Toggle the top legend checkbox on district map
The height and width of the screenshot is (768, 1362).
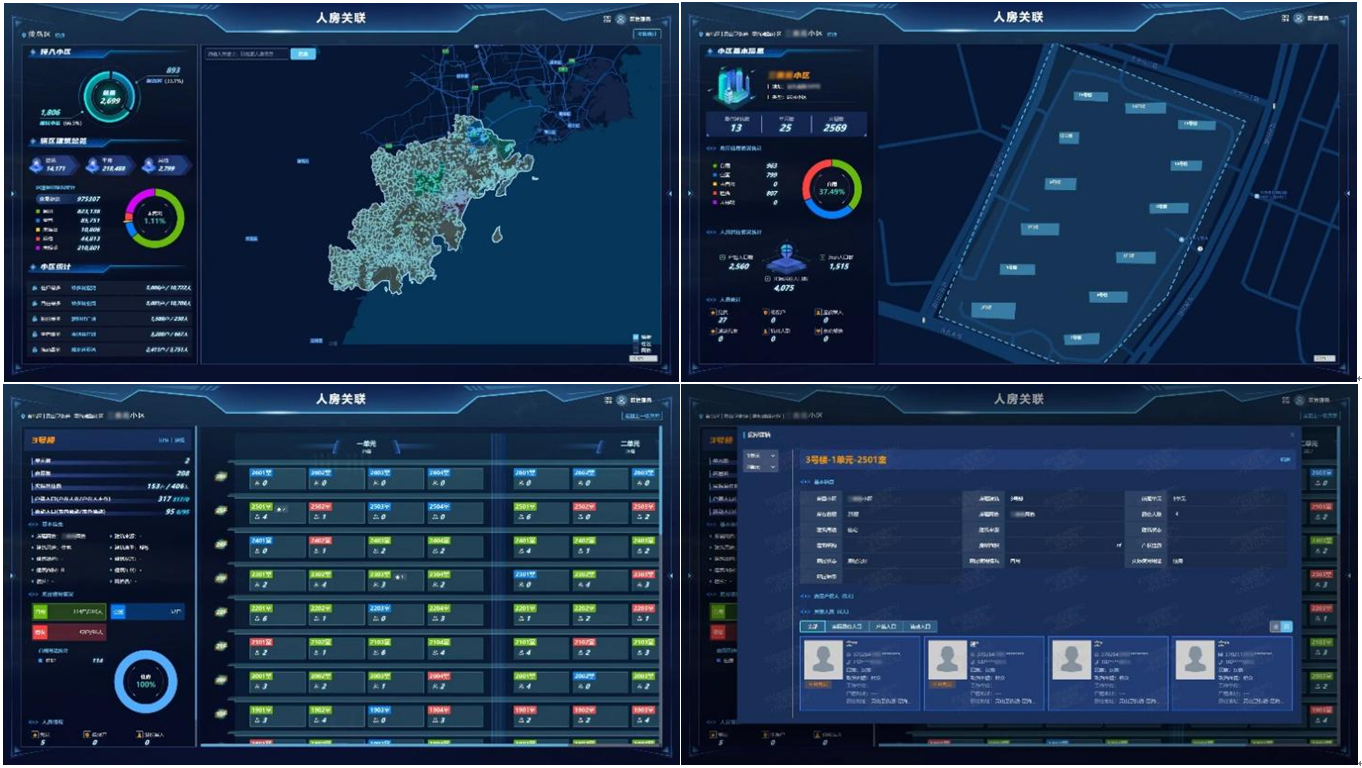[x=635, y=336]
